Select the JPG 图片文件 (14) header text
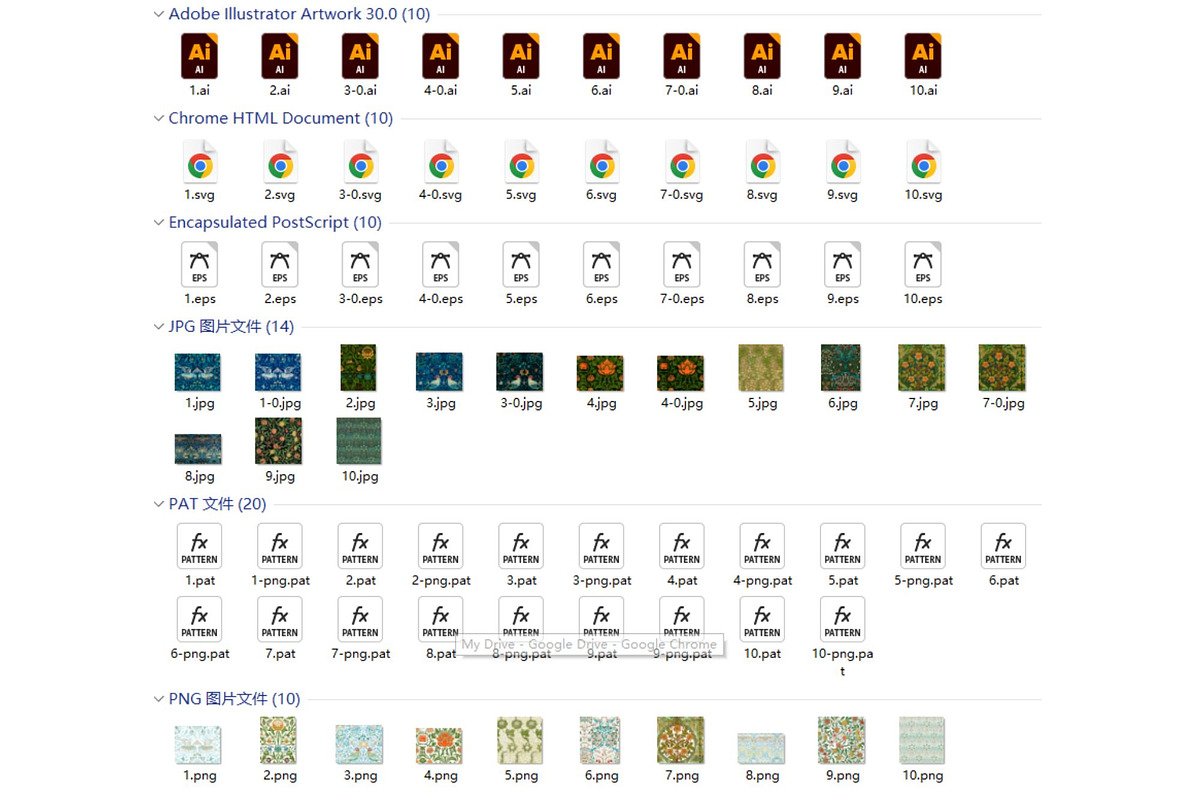1200x800 pixels. (x=231, y=326)
